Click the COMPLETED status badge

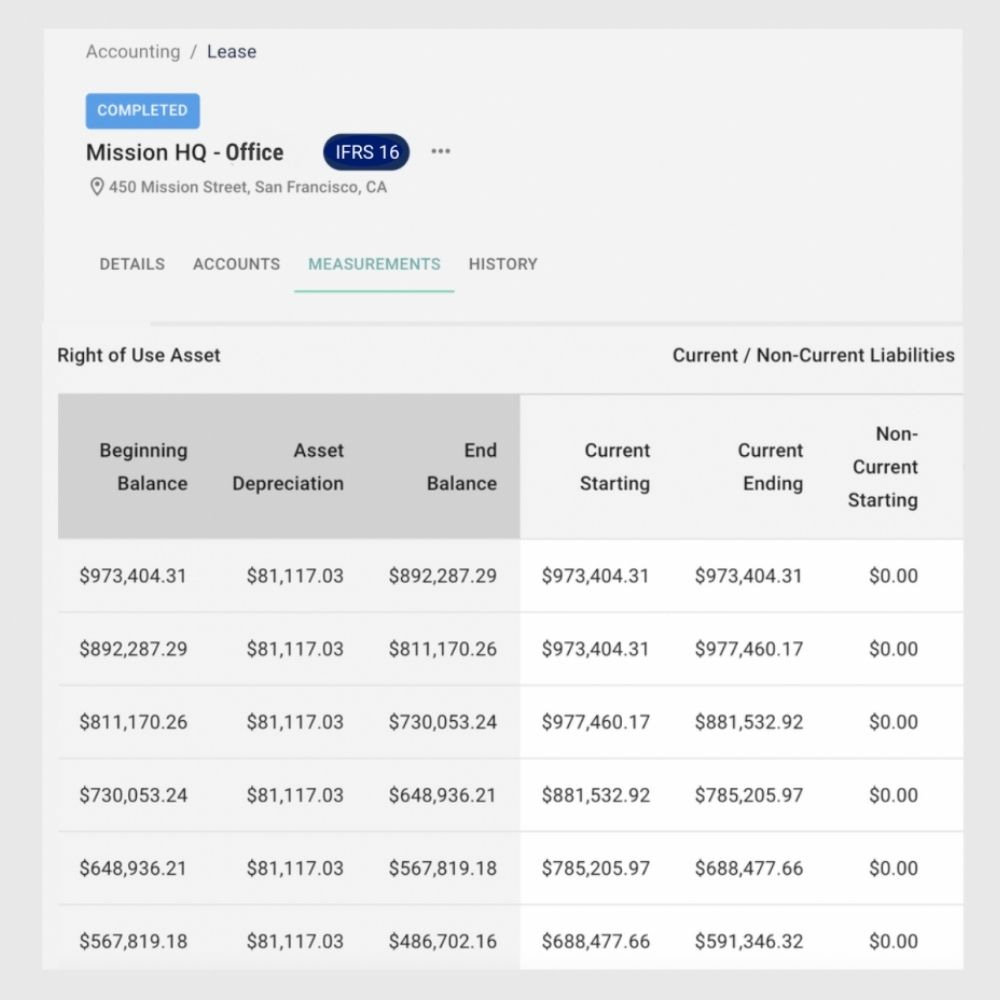pyautogui.click(x=142, y=110)
